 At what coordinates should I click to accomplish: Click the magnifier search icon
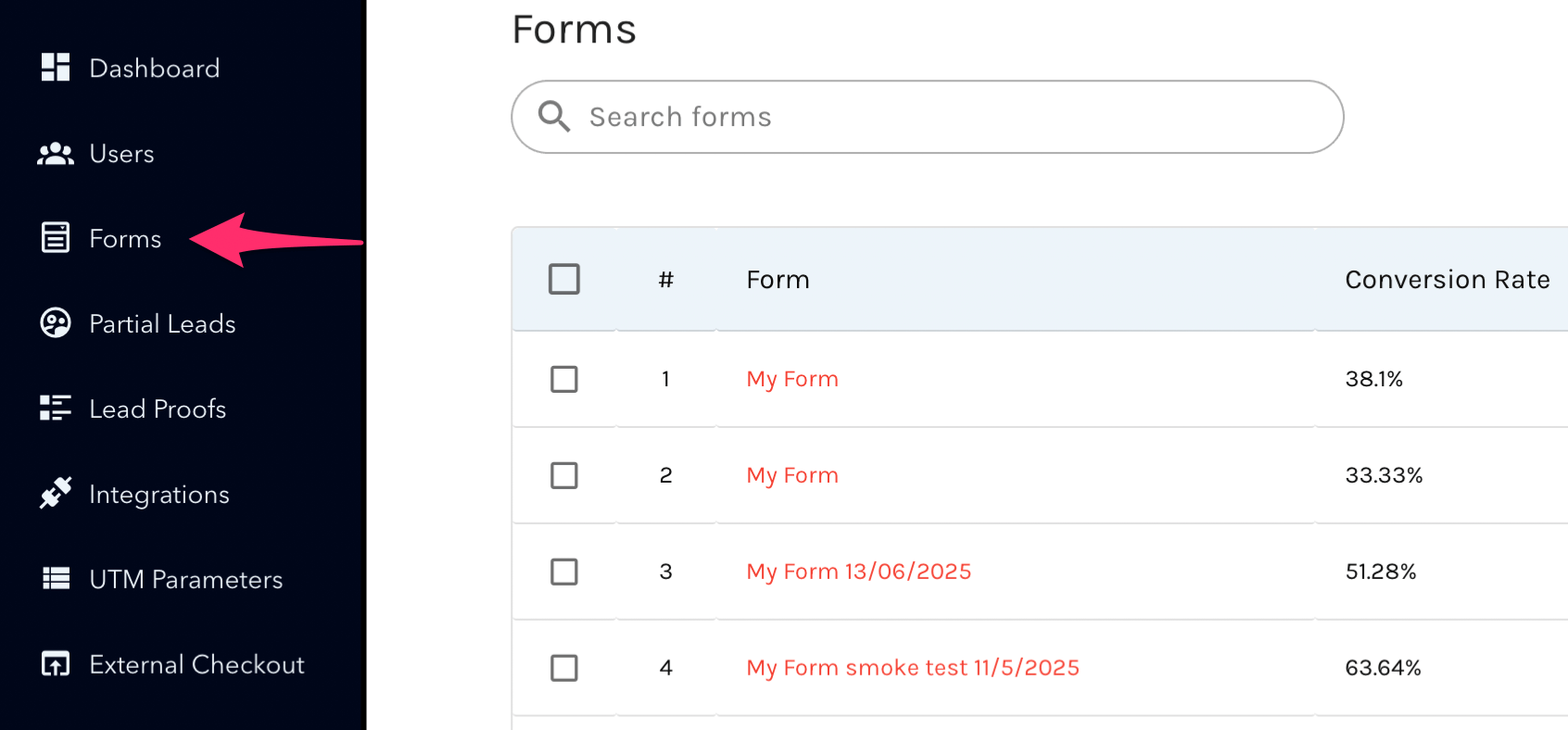coord(554,117)
